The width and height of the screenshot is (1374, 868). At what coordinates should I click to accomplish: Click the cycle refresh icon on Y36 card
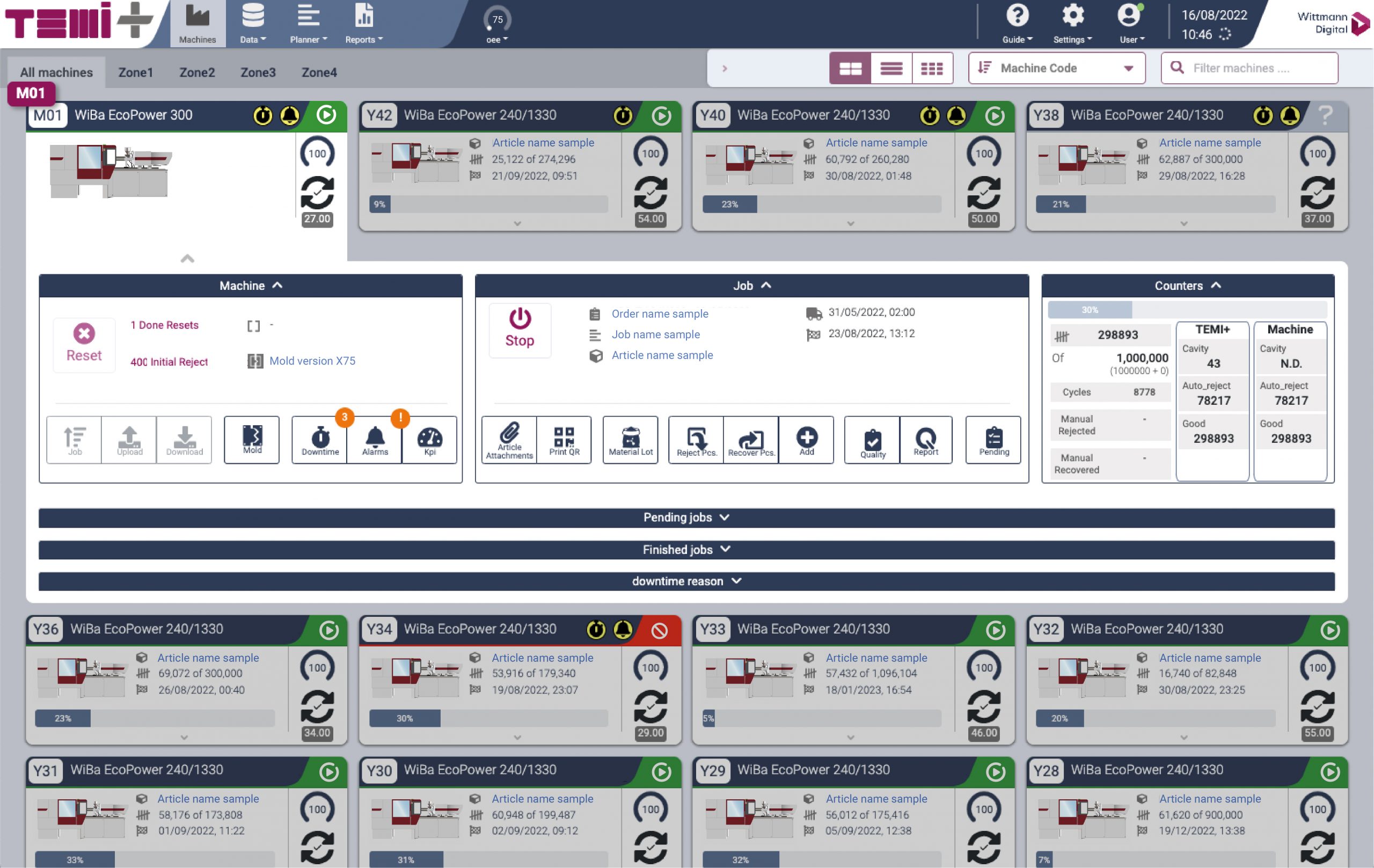tap(317, 706)
